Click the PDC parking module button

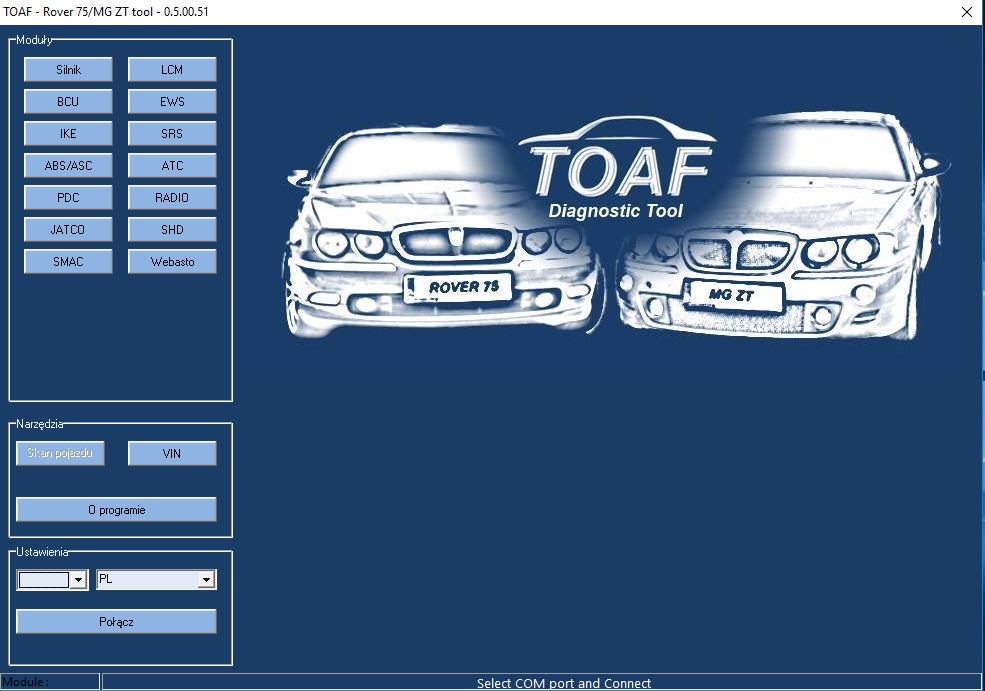point(68,198)
